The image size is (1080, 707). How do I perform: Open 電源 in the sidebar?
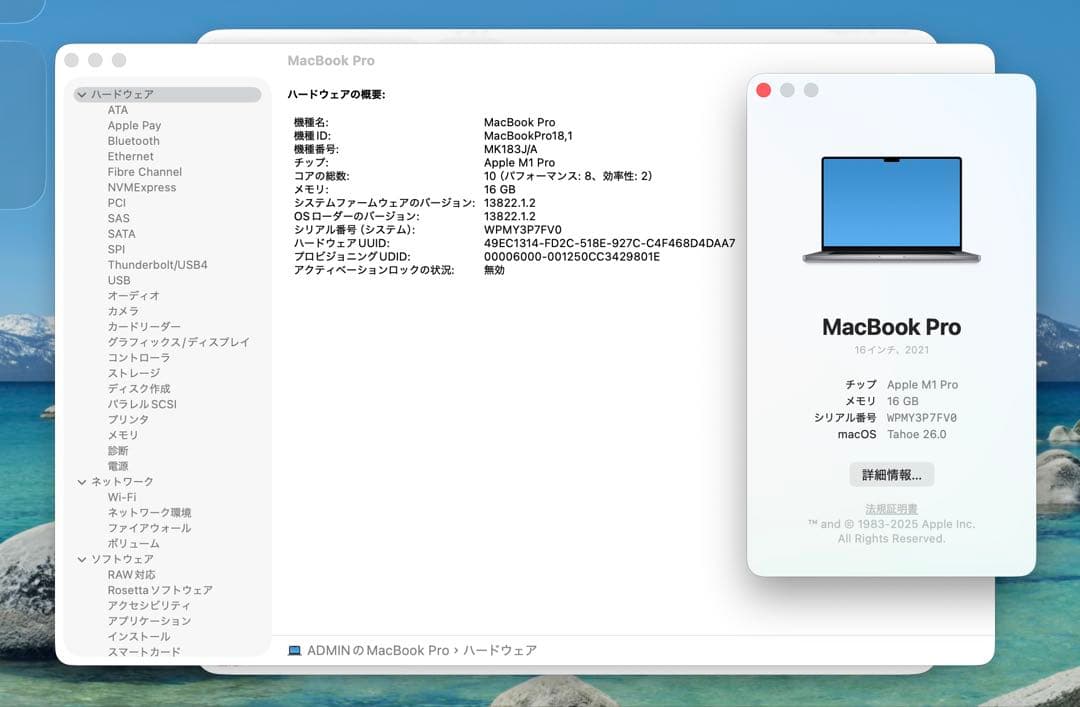click(x=118, y=467)
